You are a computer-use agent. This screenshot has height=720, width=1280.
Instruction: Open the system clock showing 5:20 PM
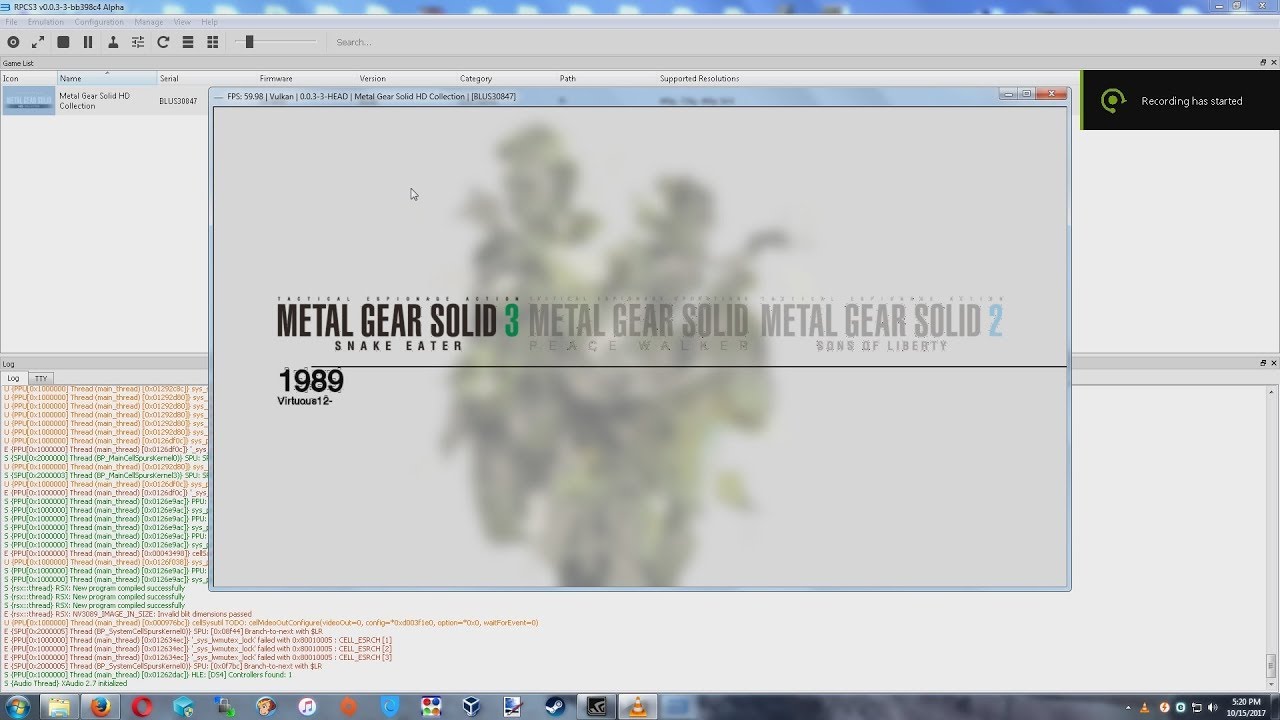click(x=1246, y=707)
